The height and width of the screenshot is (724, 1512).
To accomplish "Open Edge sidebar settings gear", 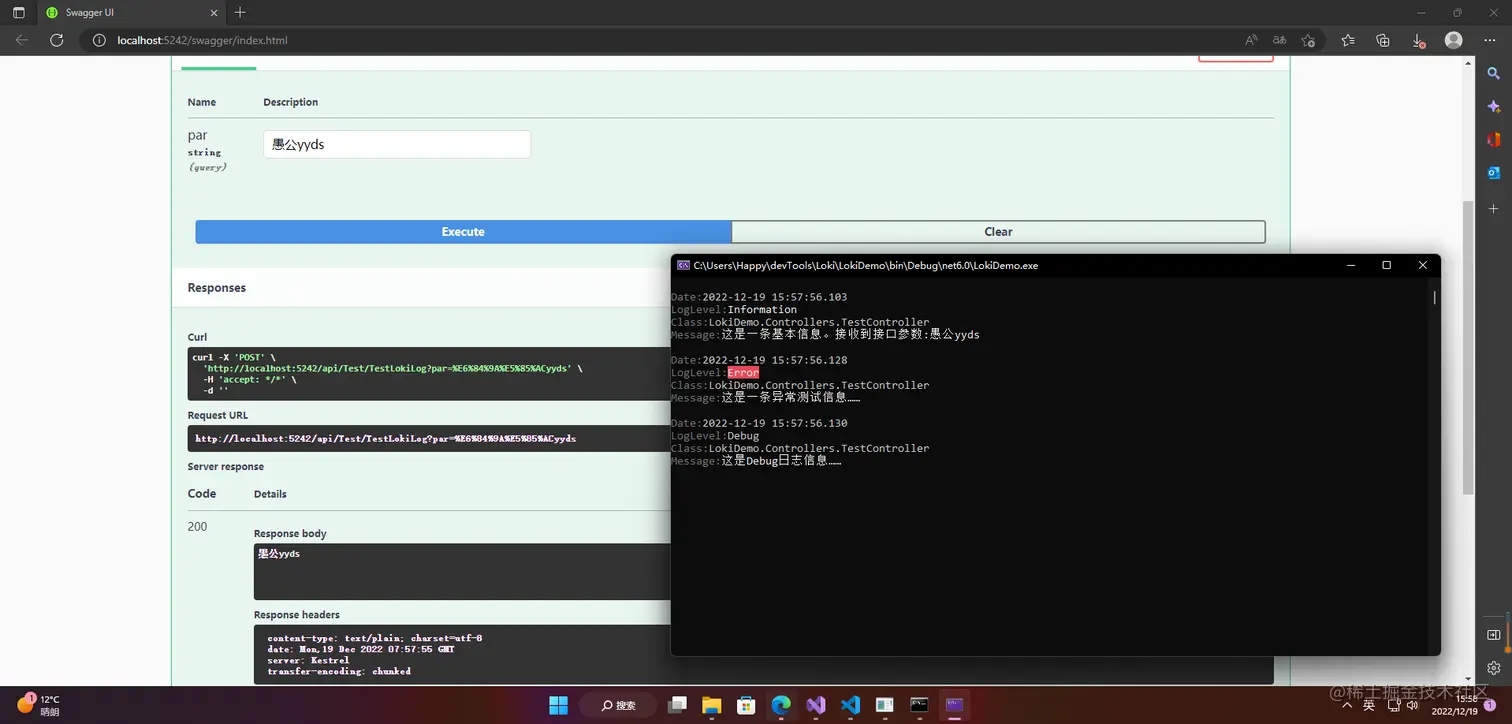I will tap(1494, 667).
